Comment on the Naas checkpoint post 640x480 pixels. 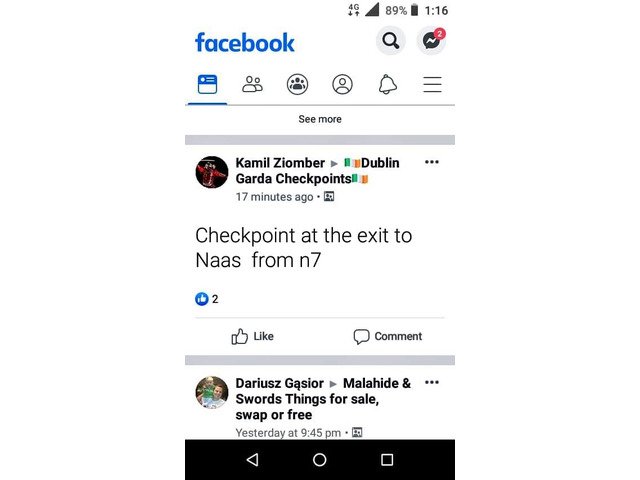387,336
